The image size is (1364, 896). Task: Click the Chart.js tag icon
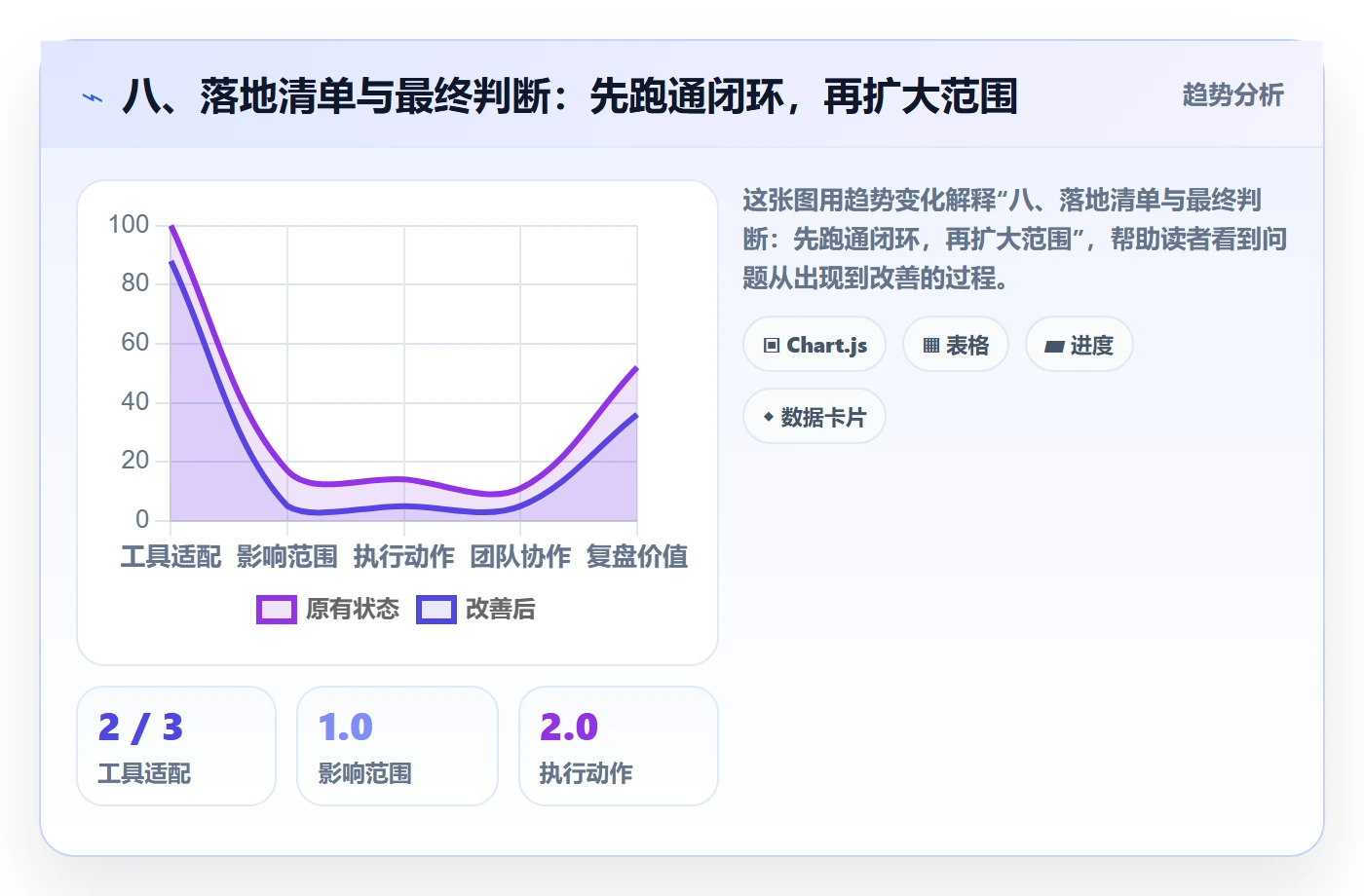(772, 346)
